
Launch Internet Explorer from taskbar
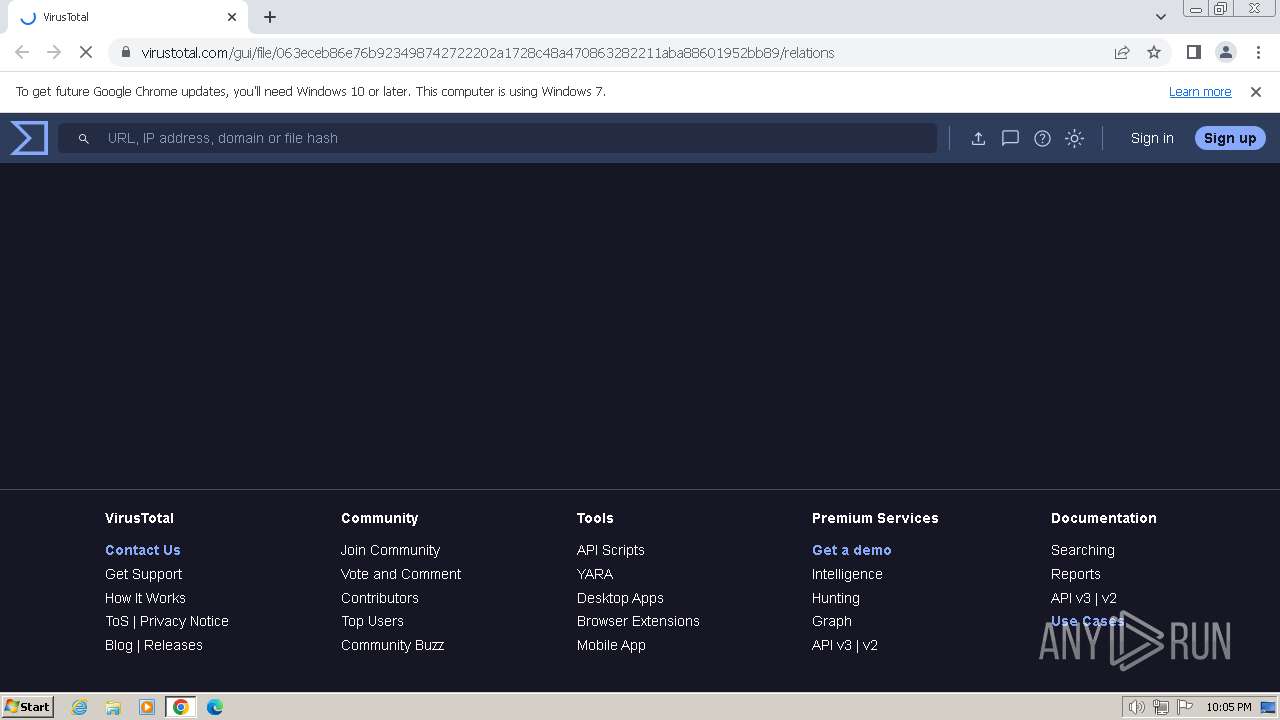point(80,707)
